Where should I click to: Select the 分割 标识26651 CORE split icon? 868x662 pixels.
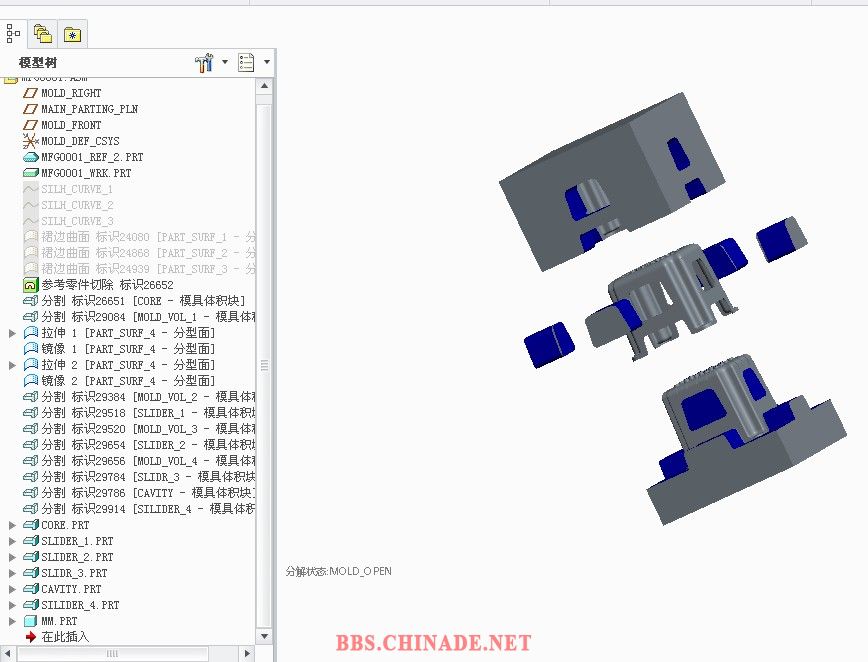tap(30, 301)
